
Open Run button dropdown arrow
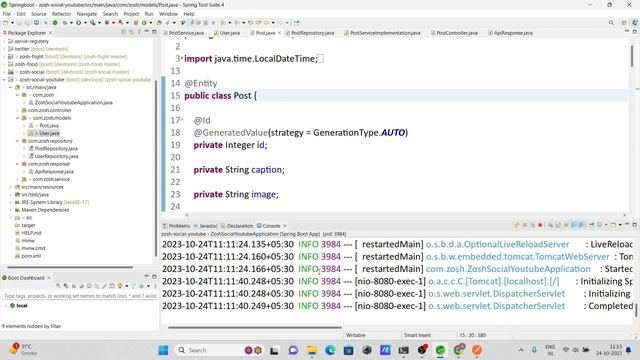coord(84,23)
